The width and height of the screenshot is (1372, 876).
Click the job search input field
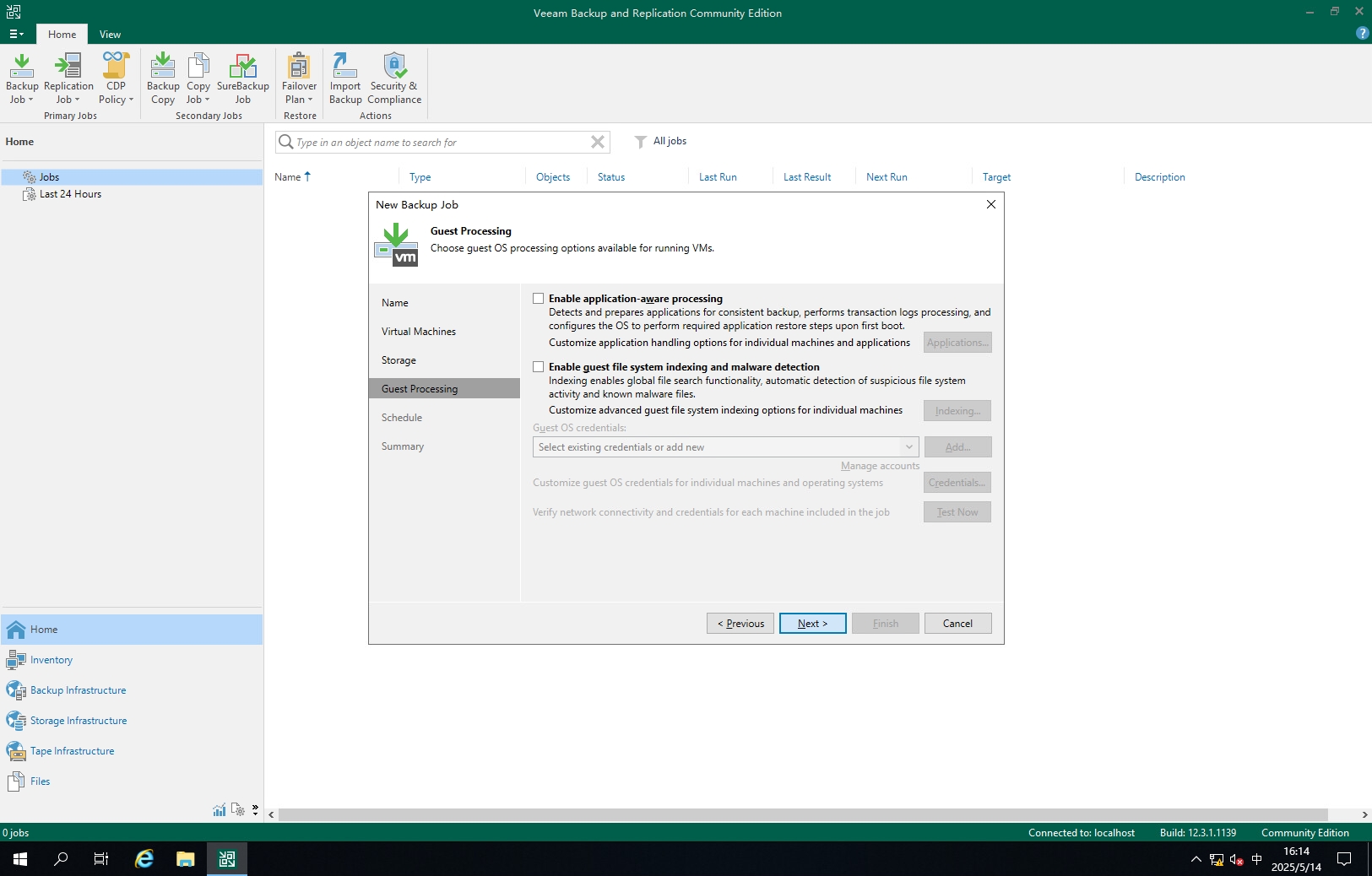point(439,143)
